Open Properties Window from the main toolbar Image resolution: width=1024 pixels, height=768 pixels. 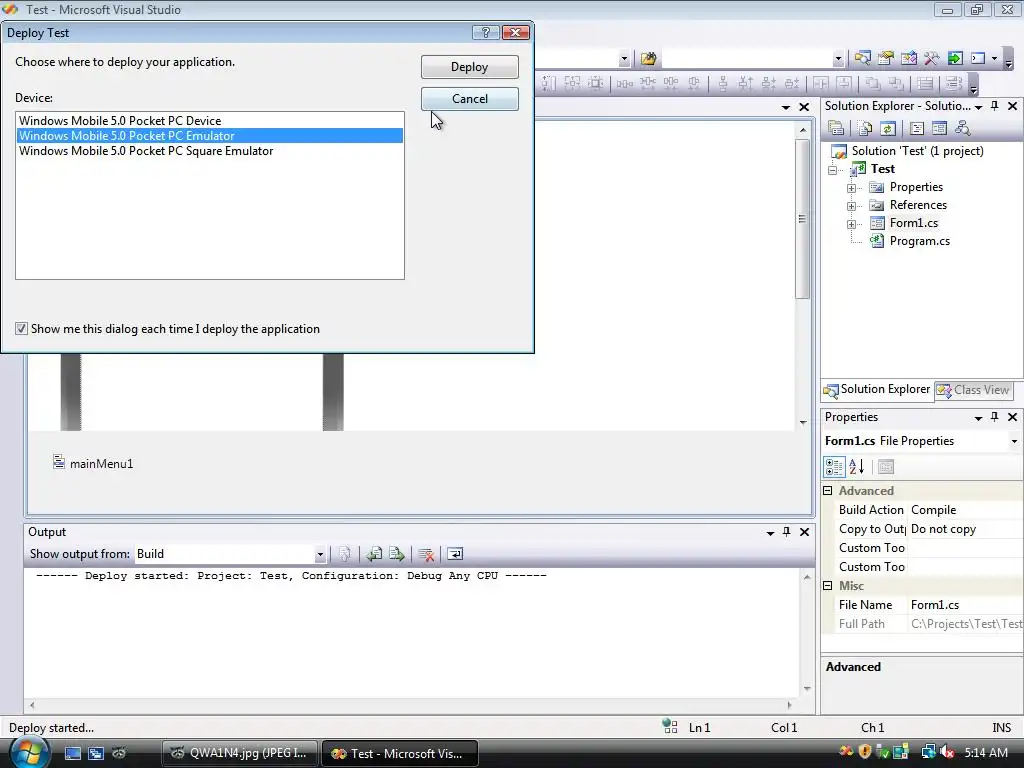point(886,59)
